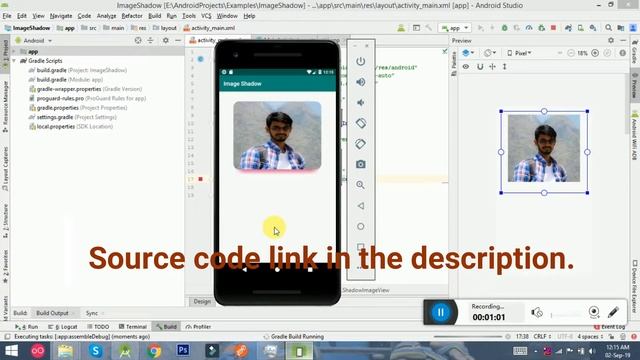Viewport: 640px width, 360px height.
Task: Click the emulator power button
Action: (x=360, y=61)
